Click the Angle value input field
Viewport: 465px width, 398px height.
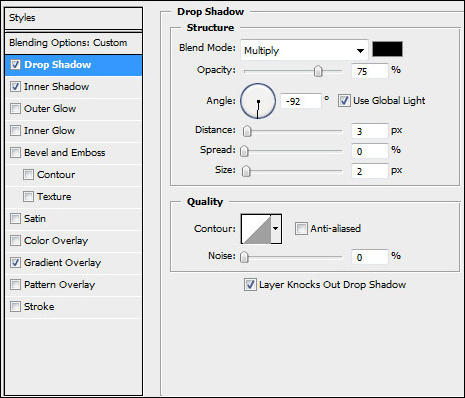point(301,101)
